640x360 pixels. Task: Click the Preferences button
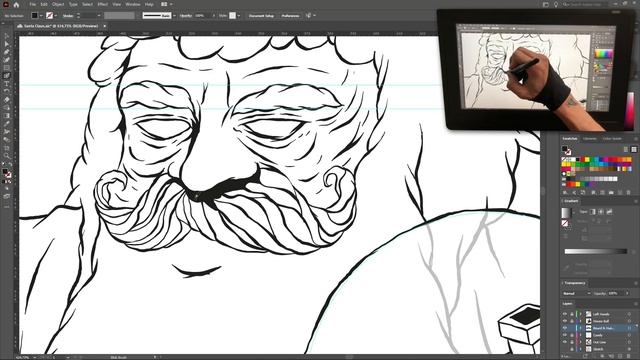tap(290, 16)
